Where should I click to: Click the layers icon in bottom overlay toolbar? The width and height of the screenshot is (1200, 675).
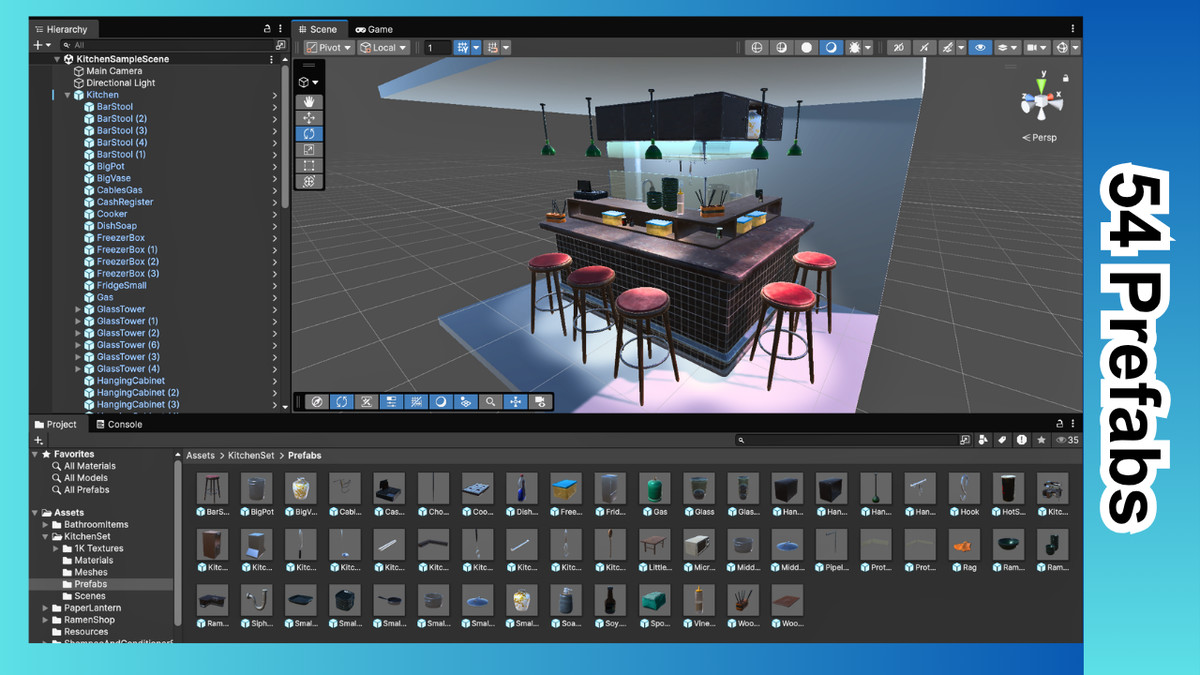point(466,402)
